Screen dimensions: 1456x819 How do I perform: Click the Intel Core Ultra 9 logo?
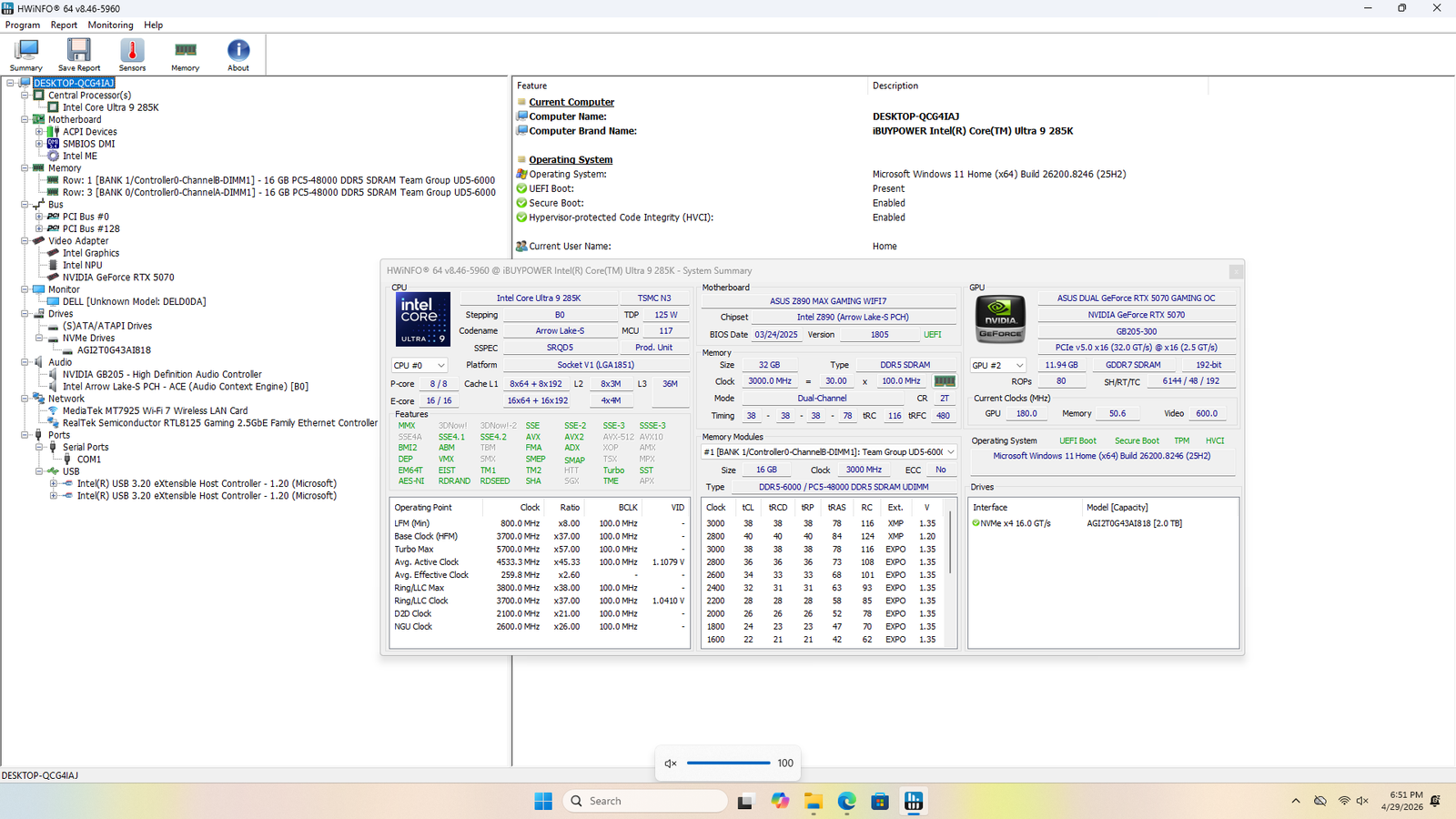click(x=422, y=318)
